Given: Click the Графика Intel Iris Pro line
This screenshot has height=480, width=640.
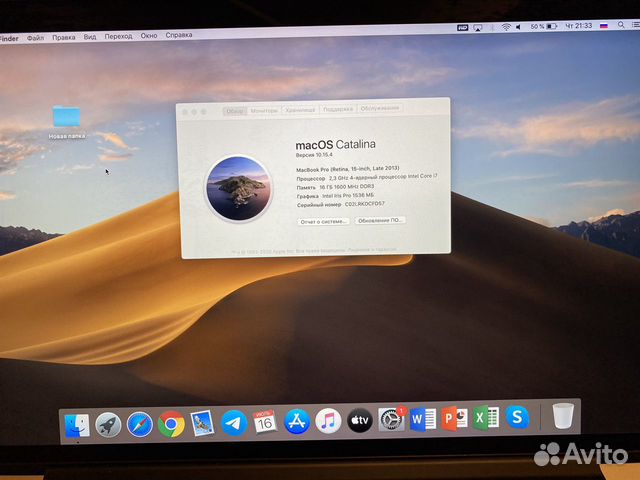Looking at the screenshot, I should [335, 196].
